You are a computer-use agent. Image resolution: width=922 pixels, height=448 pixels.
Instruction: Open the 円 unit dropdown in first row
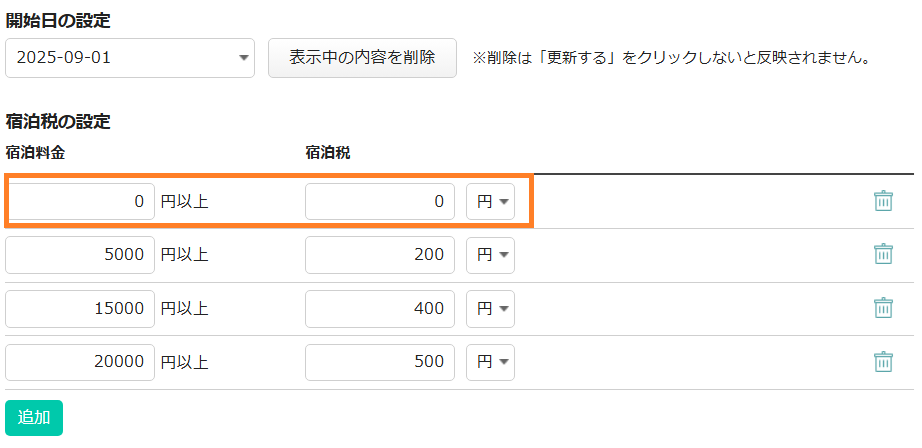pos(491,201)
